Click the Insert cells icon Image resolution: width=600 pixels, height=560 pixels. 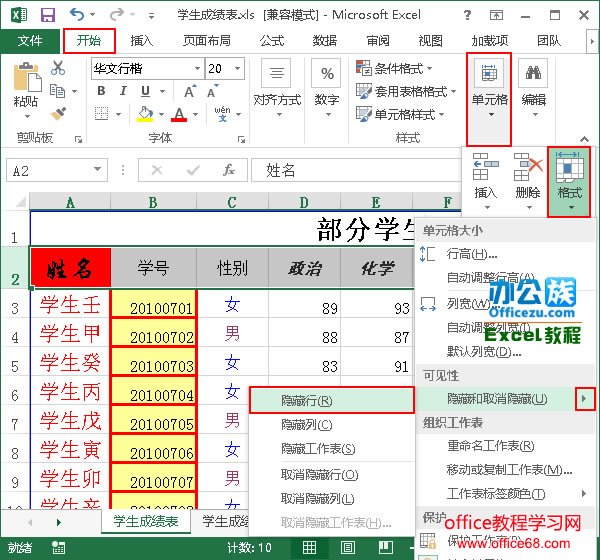click(x=485, y=175)
